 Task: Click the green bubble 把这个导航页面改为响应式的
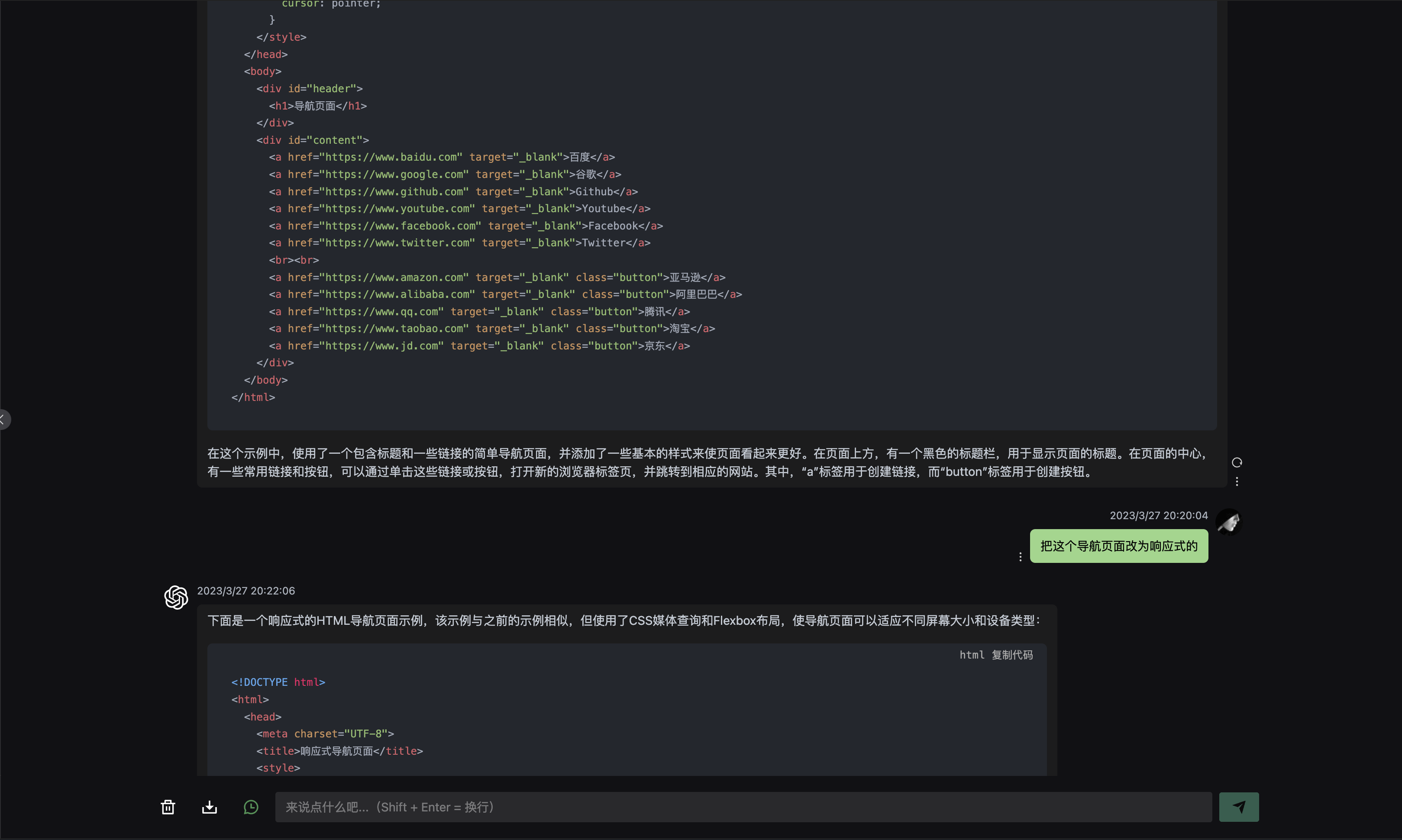(1119, 546)
